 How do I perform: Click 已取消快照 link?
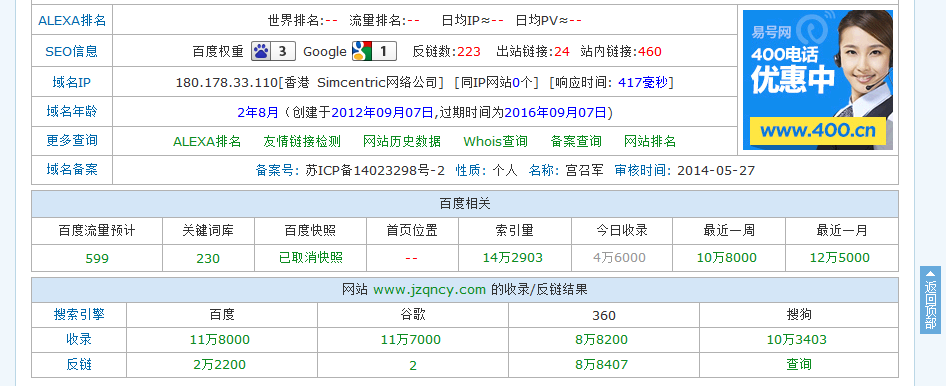pyautogui.click(x=311, y=258)
